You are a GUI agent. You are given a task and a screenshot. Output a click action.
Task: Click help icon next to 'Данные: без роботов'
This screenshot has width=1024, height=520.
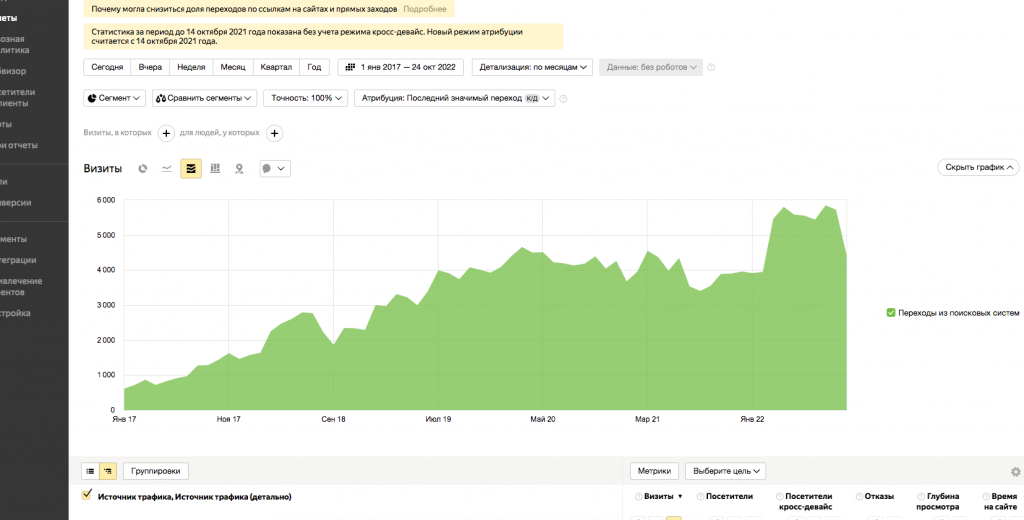[711, 67]
